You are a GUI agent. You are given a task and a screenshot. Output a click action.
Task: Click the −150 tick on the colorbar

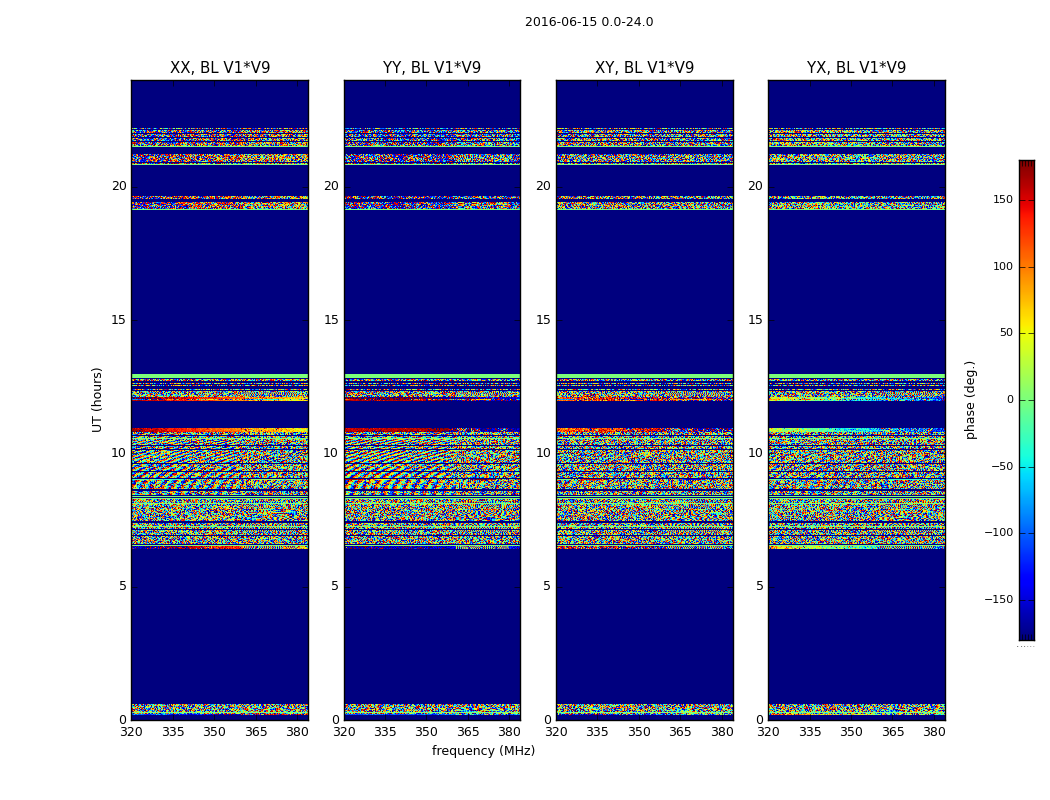point(999,599)
